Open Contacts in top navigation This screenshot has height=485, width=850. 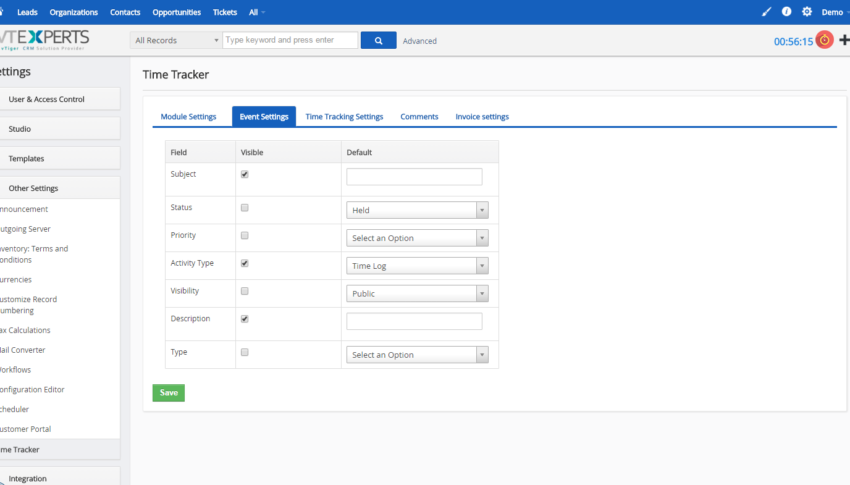[x=125, y=12]
